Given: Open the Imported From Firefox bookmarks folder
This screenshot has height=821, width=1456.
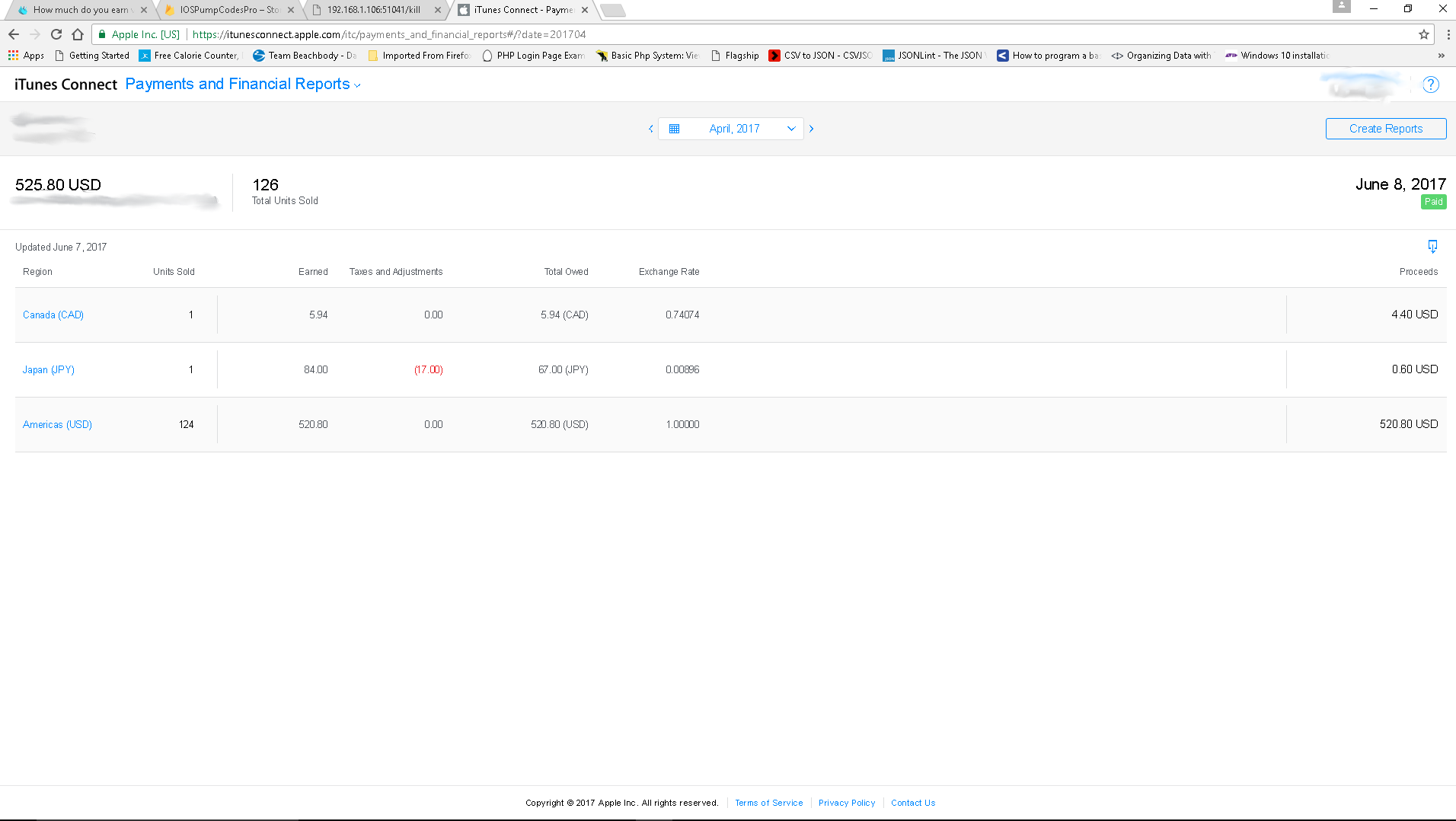Looking at the screenshot, I should [419, 56].
